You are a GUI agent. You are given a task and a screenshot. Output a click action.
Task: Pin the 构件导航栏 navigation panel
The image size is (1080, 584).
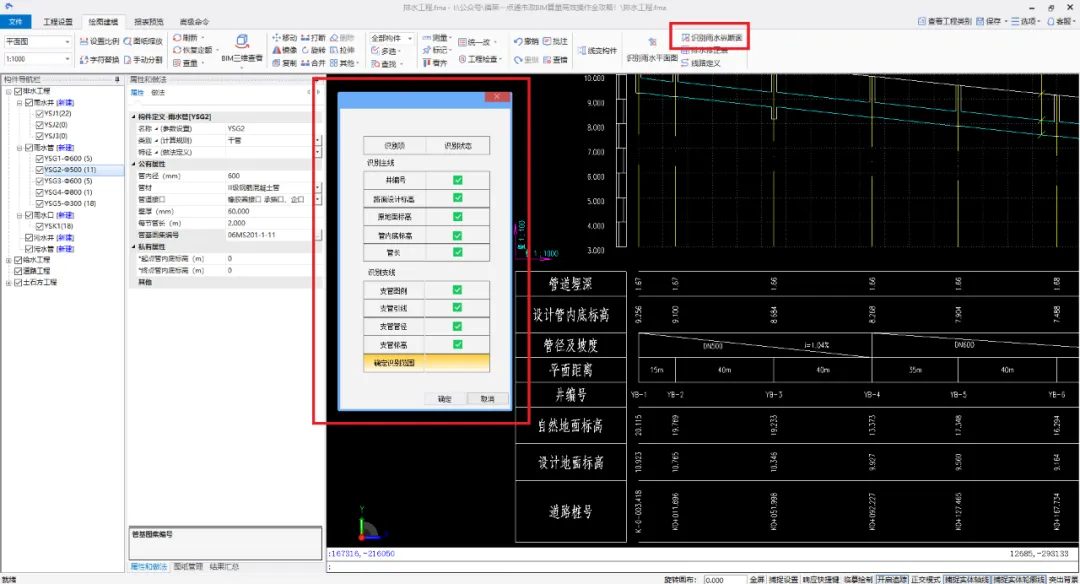click(x=117, y=79)
